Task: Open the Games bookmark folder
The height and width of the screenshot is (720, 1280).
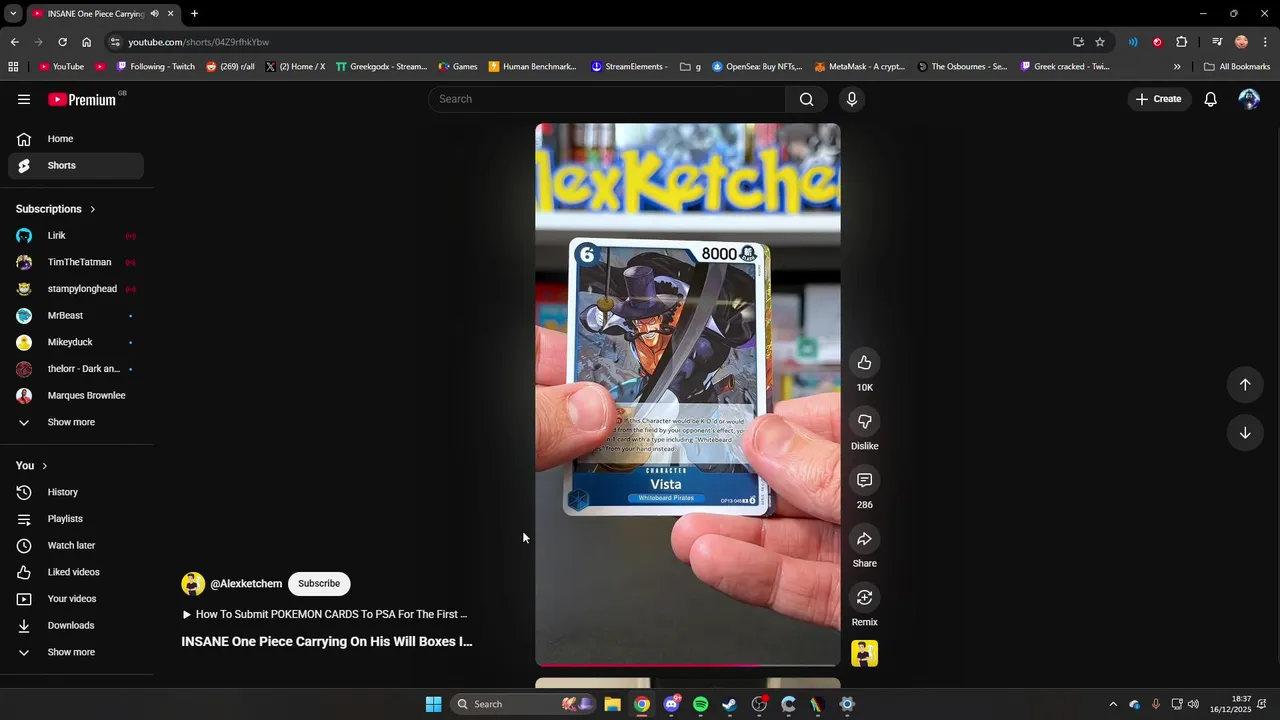Action: point(458,67)
